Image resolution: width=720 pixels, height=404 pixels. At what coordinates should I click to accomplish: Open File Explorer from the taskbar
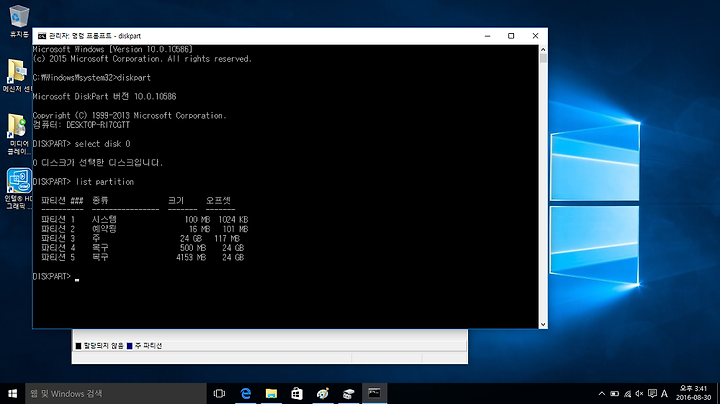(x=271, y=393)
